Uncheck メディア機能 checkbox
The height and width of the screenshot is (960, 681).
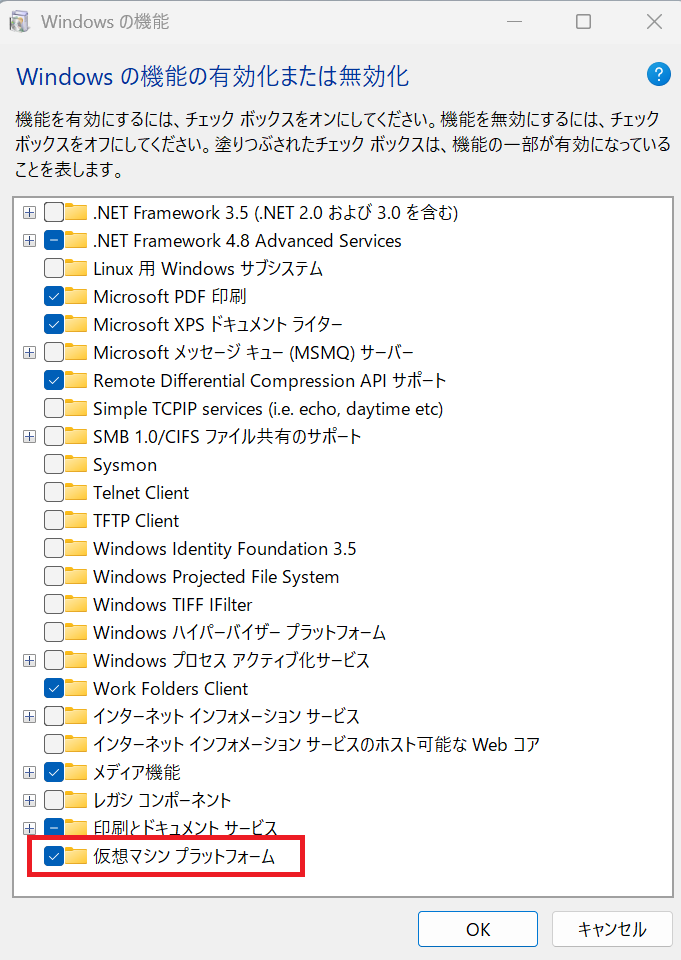coord(54,772)
